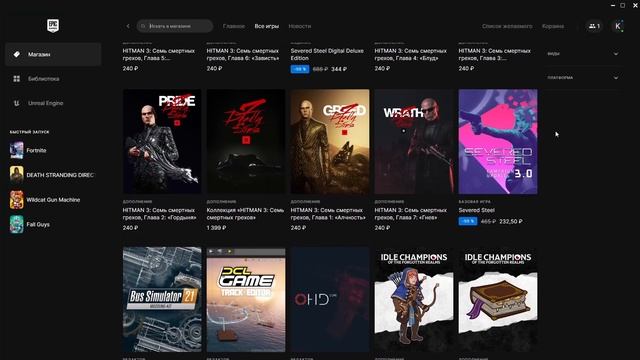Open the Корзина cart
640x360 pixels.
click(x=553, y=26)
